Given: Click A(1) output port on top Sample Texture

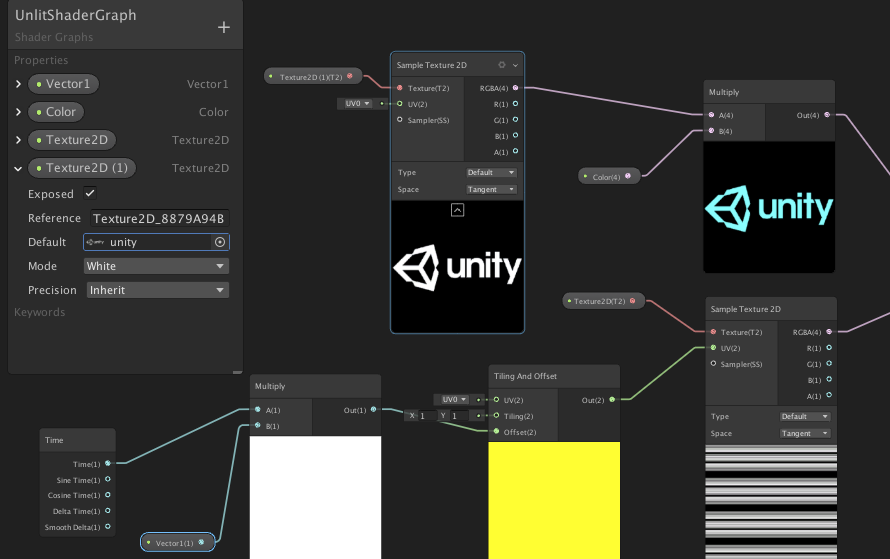Looking at the screenshot, I should coord(515,152).
